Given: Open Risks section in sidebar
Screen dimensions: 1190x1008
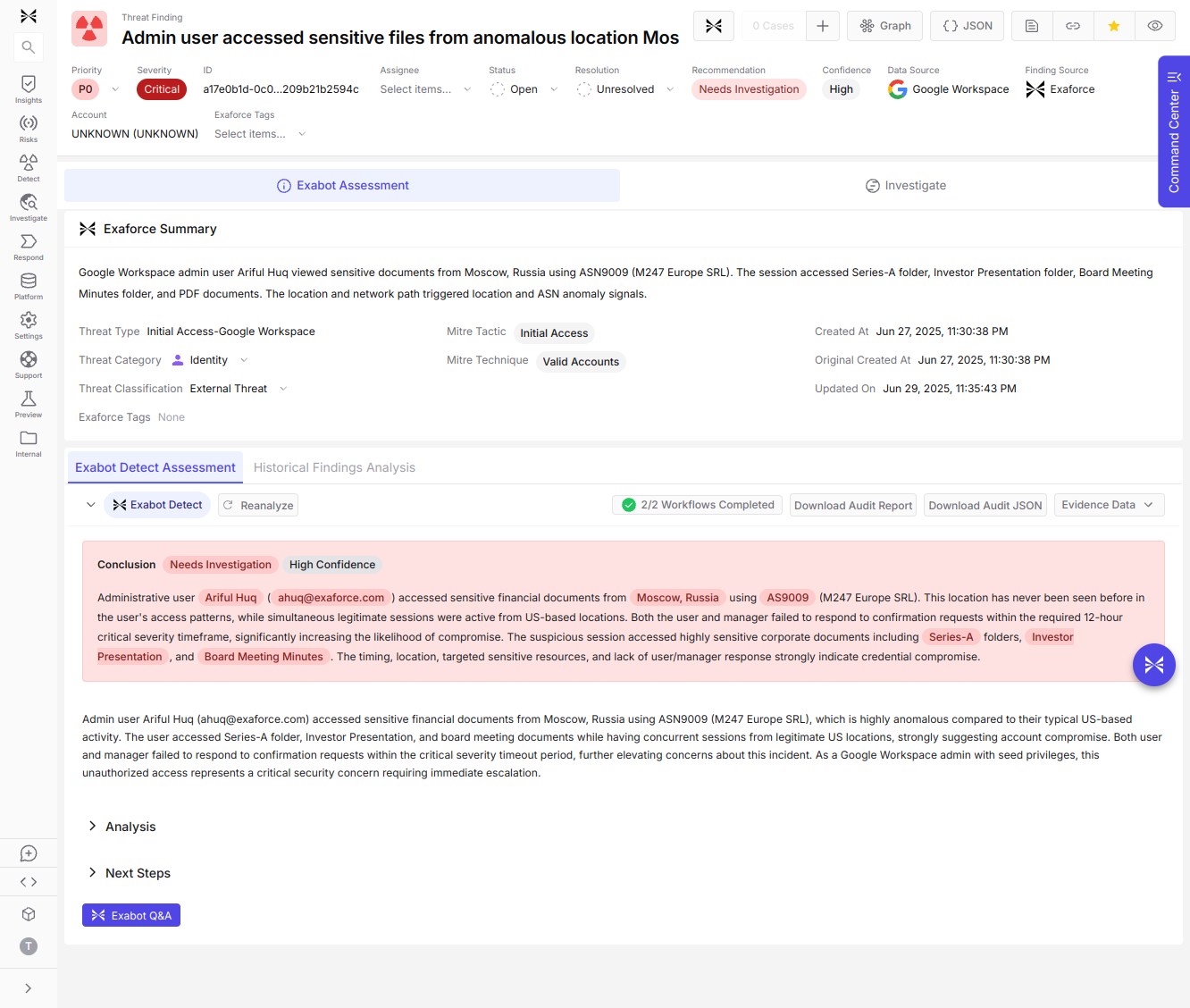Looking at the screenshot, I should 29,129.
